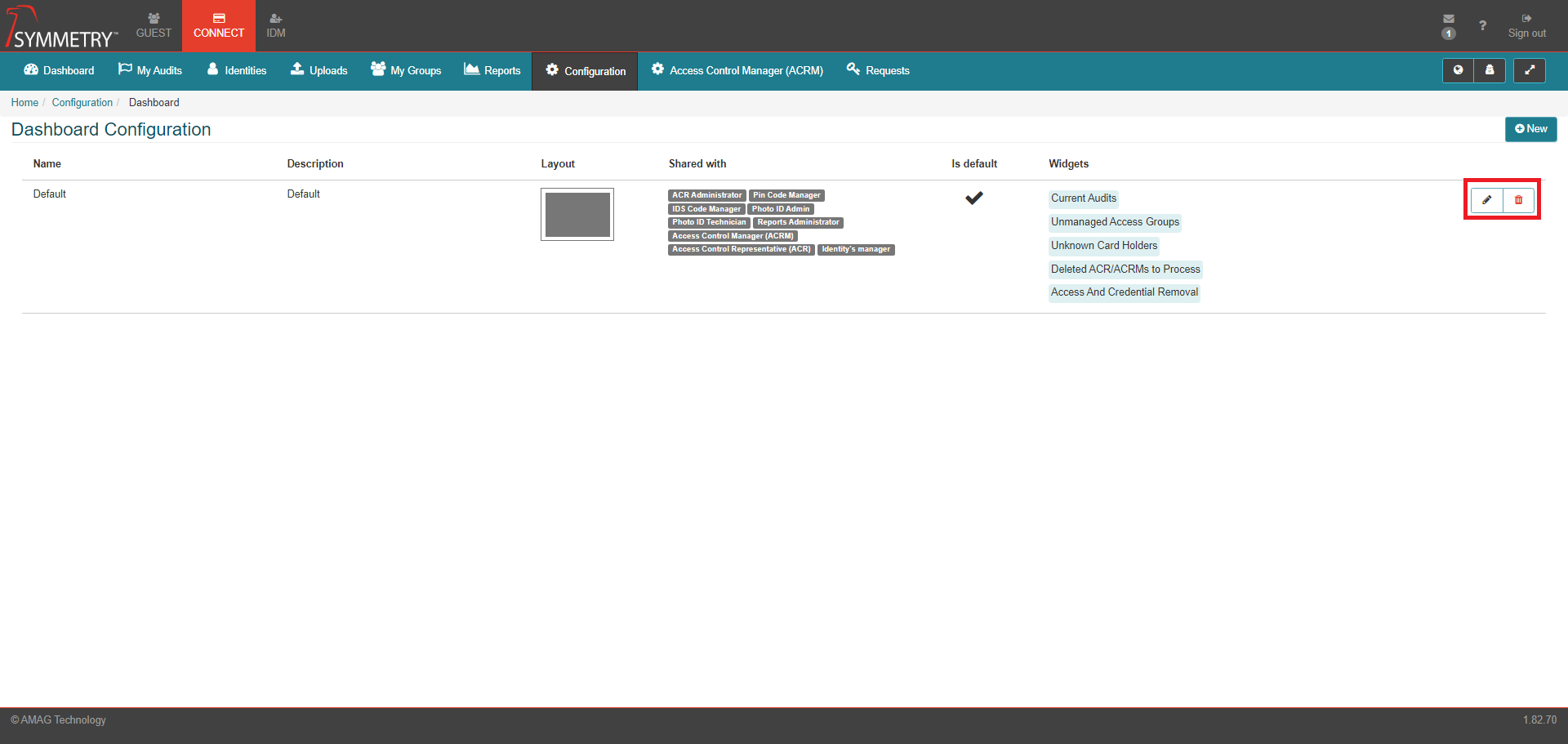Open the Uploads page
The width and height of the screenshot is (1568, 744).
(319, 70)
